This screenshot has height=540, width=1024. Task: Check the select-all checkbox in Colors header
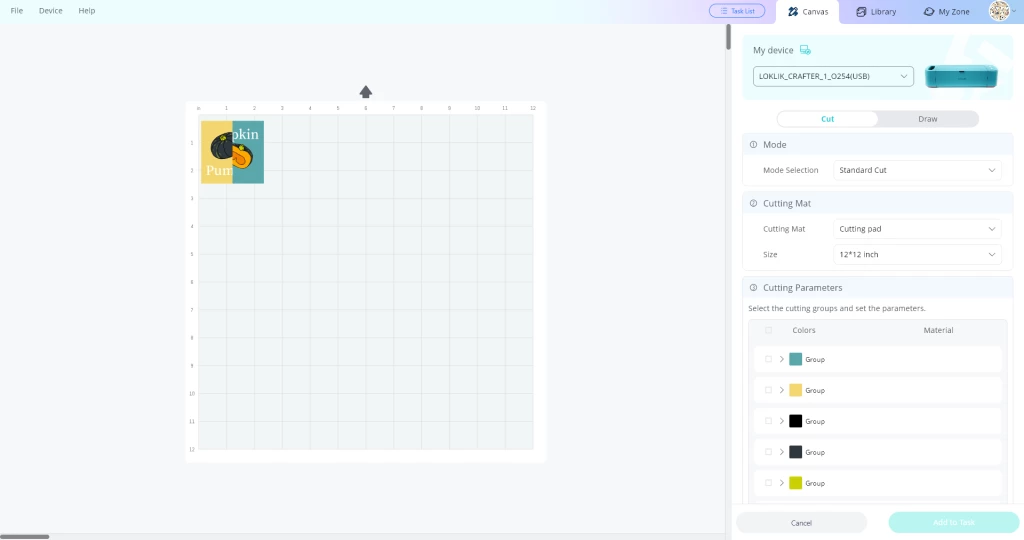pyautogui.click(x=769, y=330)
